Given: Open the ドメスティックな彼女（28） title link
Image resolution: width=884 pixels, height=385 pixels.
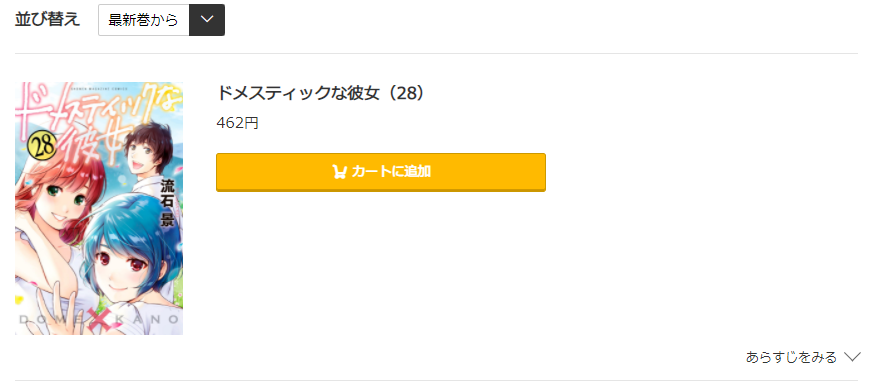Looking at the screenshot, I should [x=320, y=93].
